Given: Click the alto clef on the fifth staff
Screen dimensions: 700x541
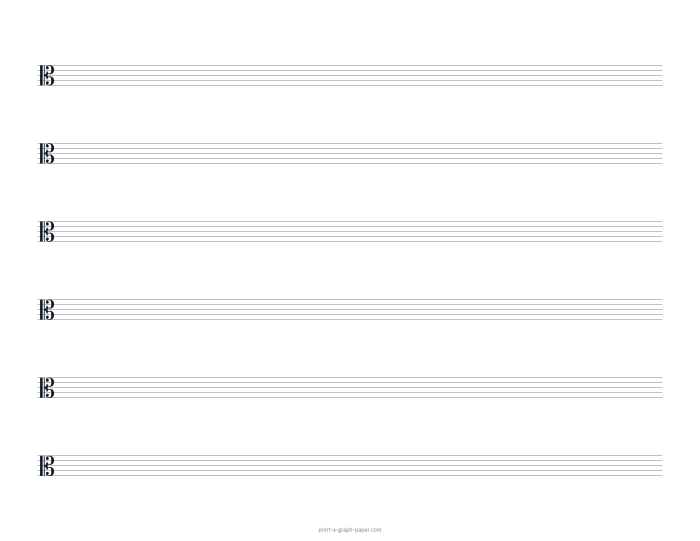Looking at the screenshot, I should [47, 387].
